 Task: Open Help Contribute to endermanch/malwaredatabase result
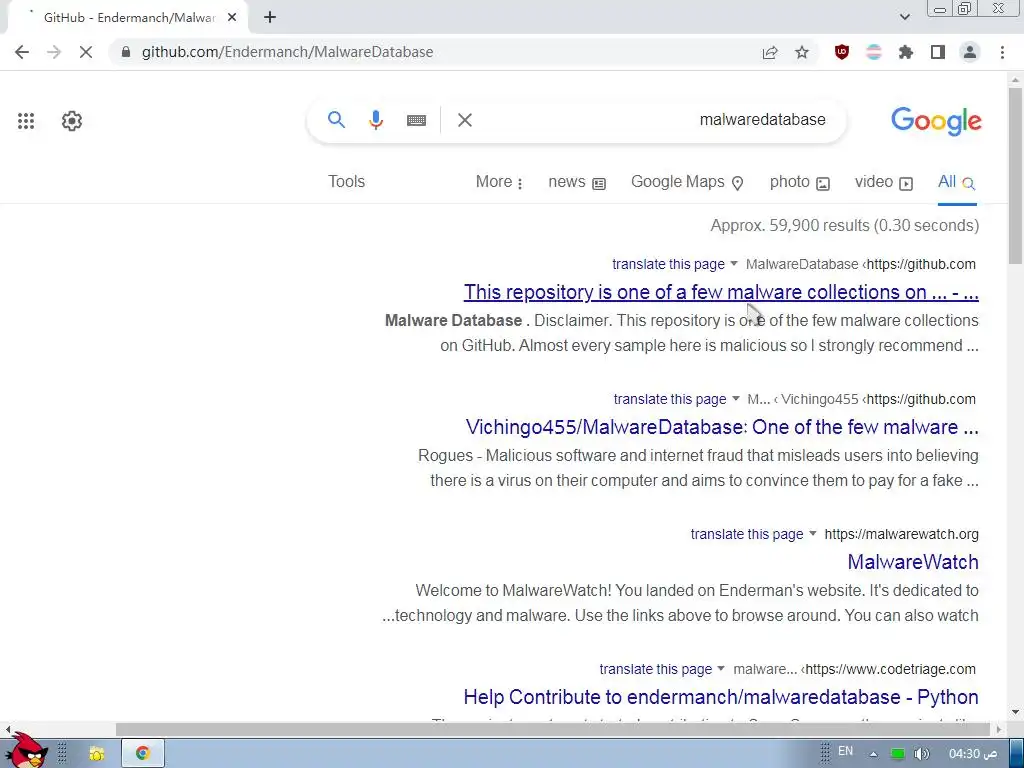tap(721, 697)
